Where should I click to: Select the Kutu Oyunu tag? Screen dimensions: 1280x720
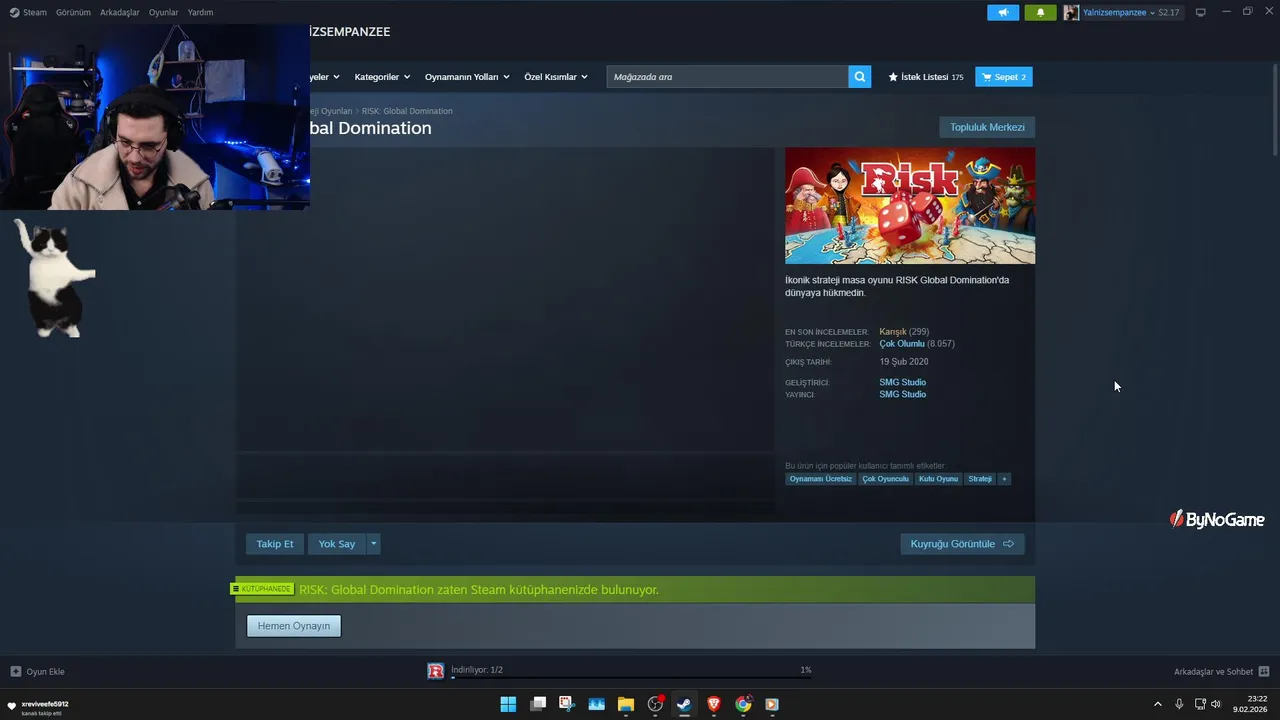938,479
